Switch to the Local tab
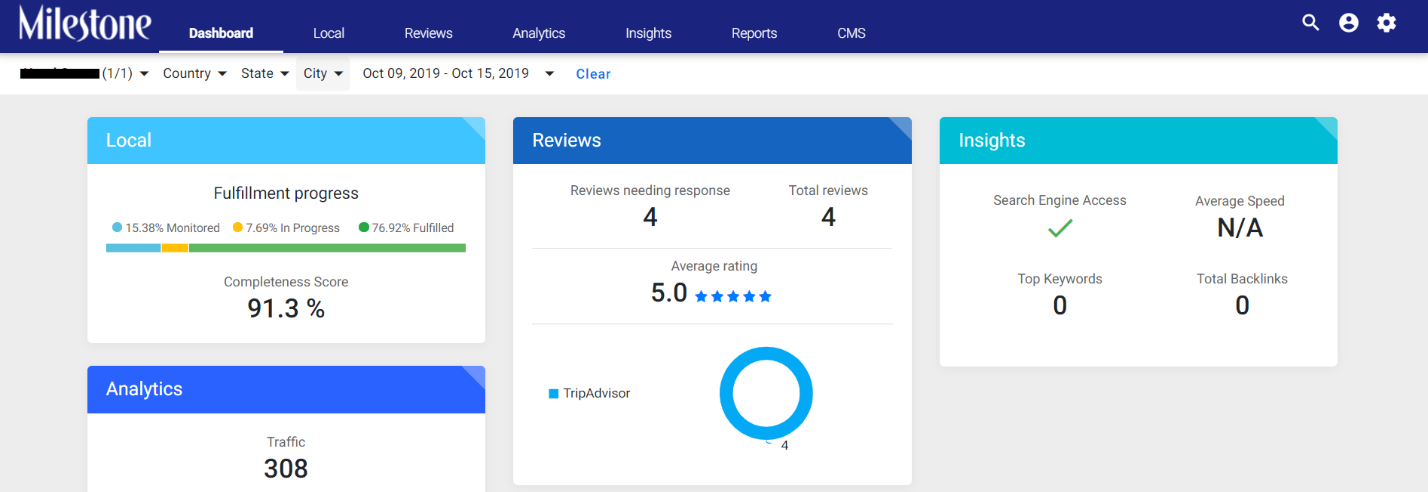 328,33
